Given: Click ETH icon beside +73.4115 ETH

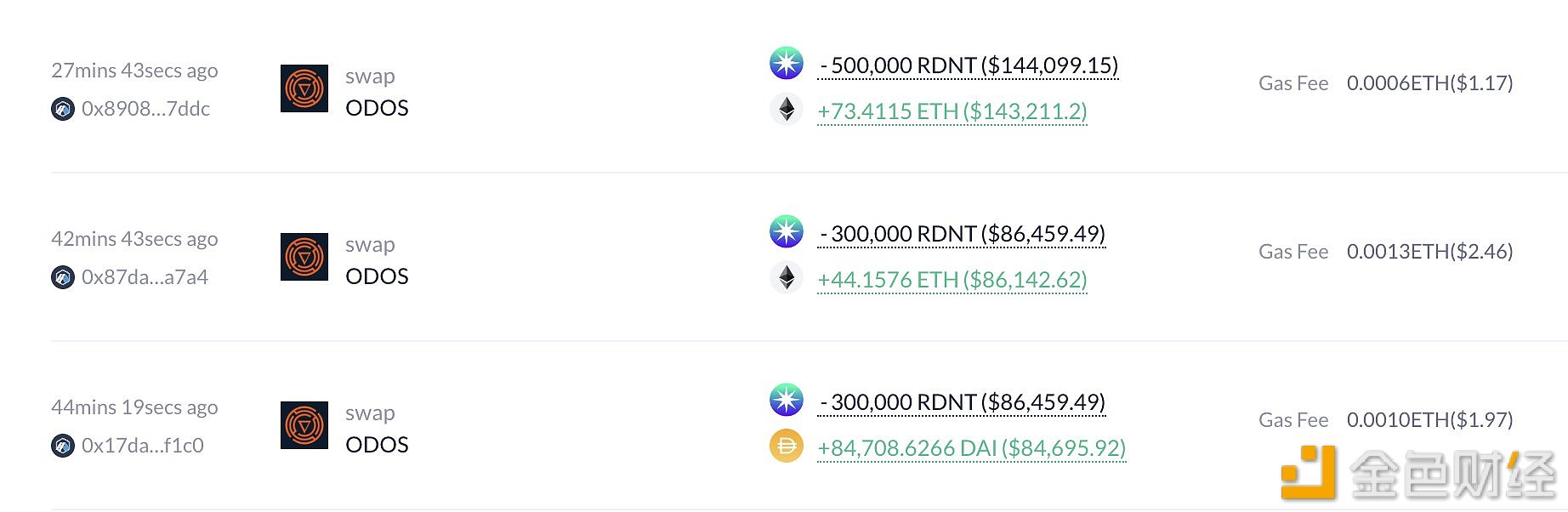Looking at the screenshot, I should pos(787,109).
